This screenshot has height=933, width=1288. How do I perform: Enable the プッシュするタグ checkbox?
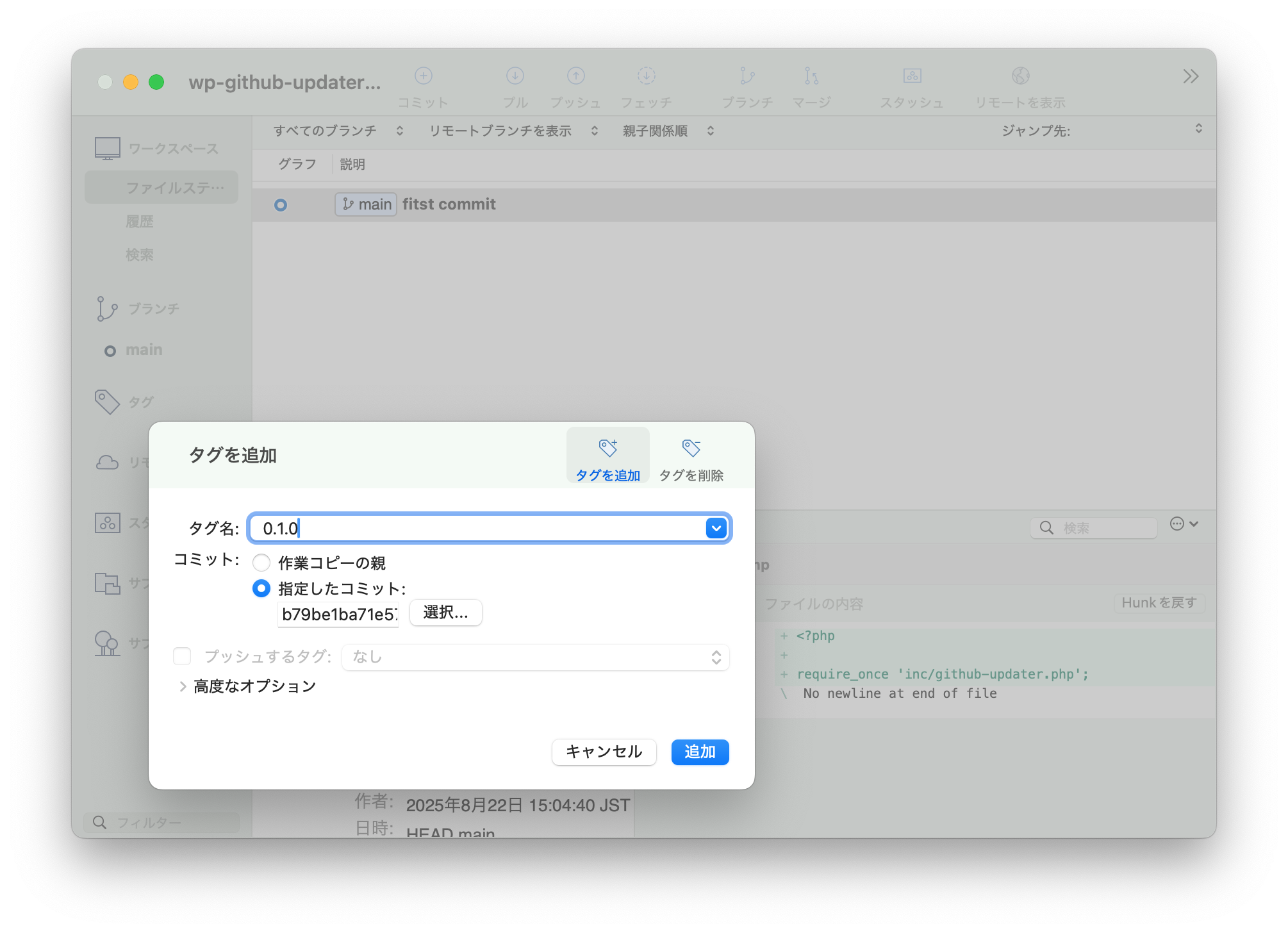183,656
